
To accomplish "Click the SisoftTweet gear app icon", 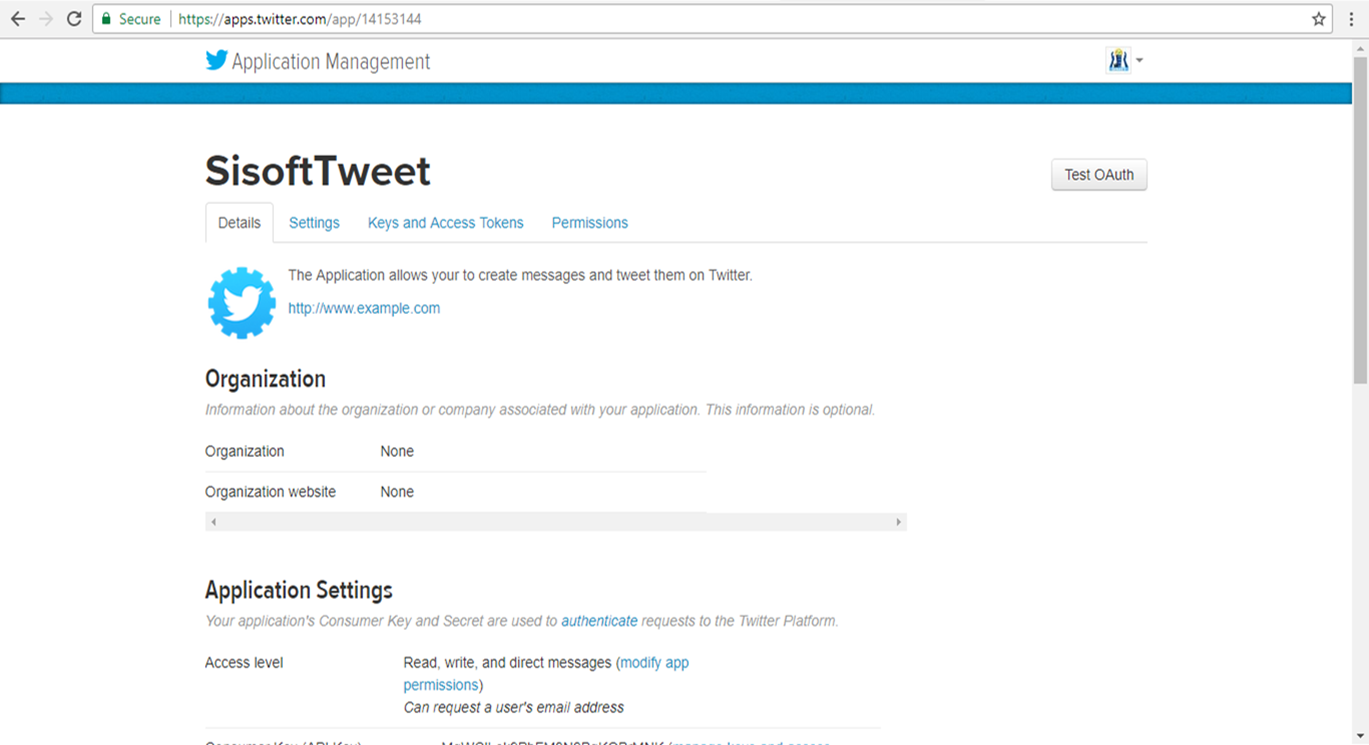I will click(242, 302).
